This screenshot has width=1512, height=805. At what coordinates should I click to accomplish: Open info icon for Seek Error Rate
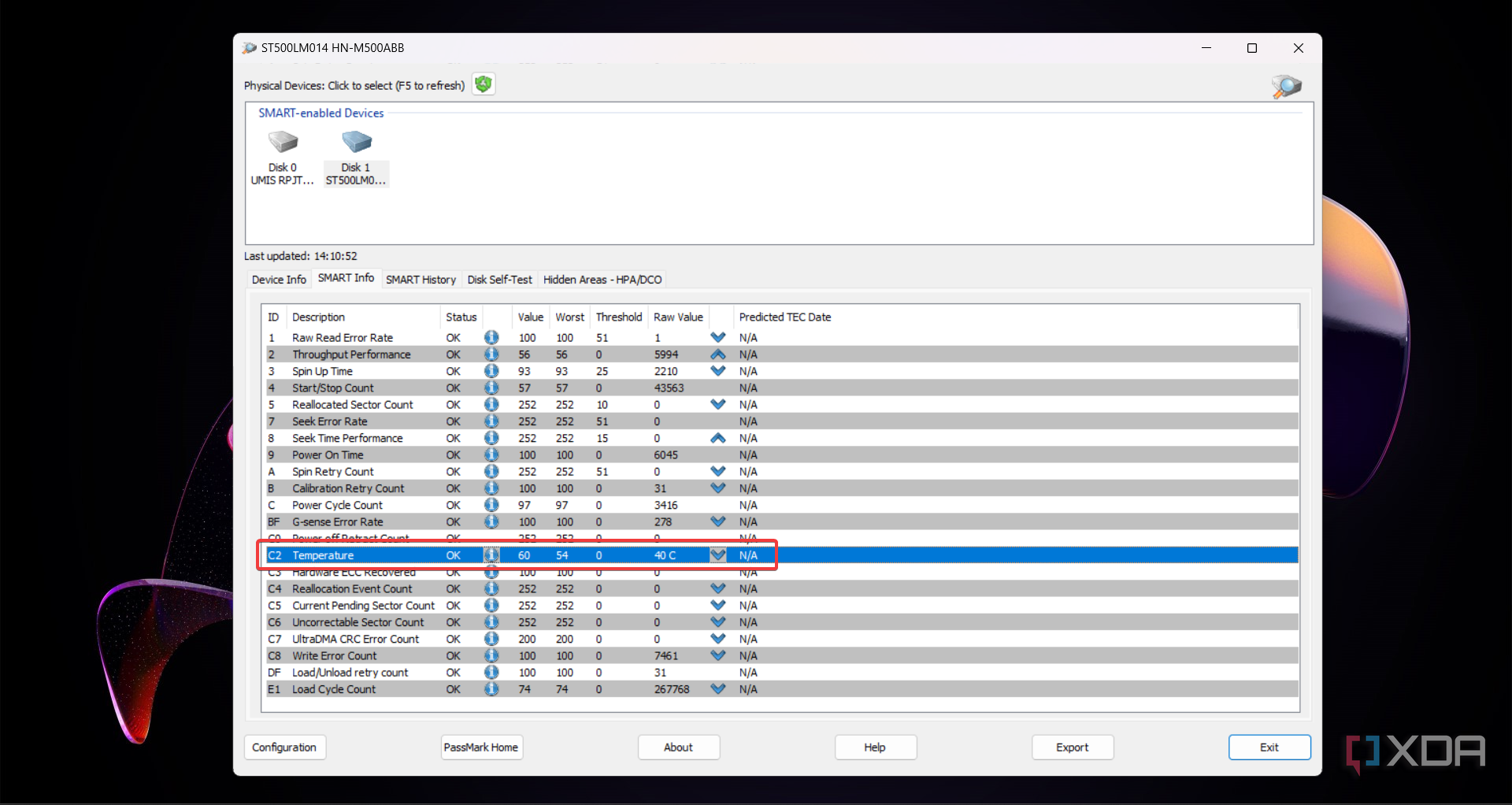click(491, 421)
